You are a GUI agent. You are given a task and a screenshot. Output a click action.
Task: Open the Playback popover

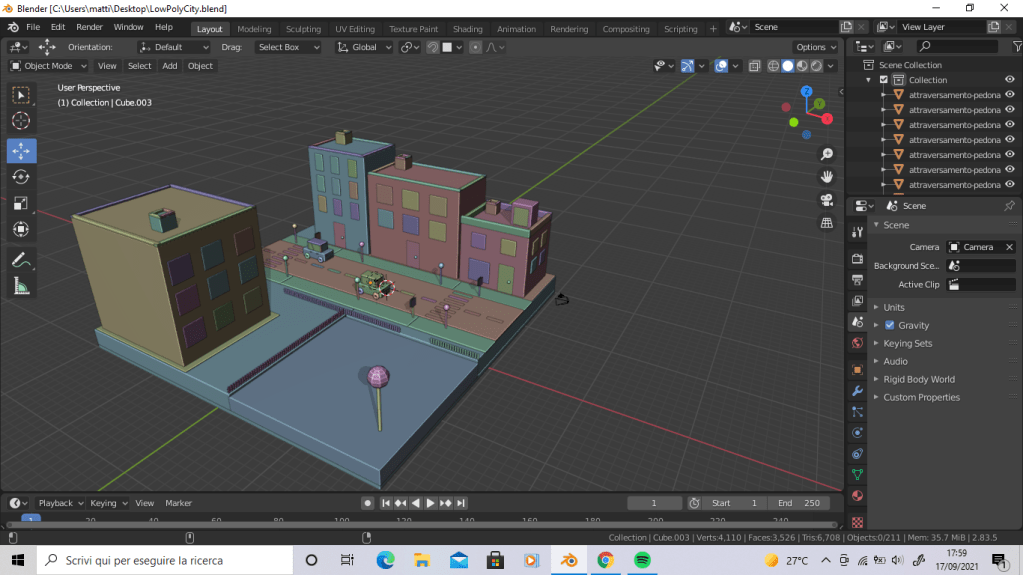pos(60,503)
